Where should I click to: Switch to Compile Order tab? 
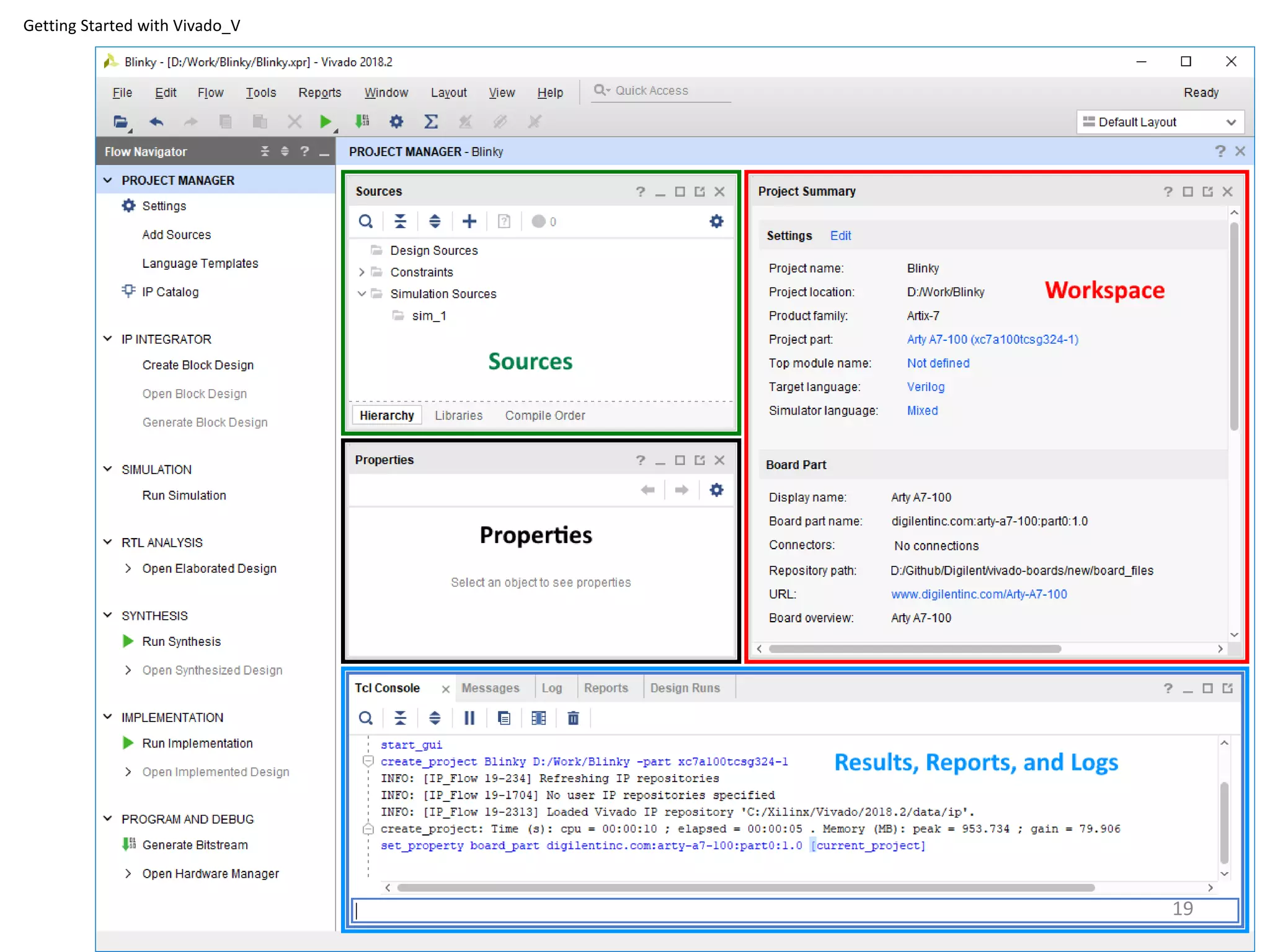(x=544, y=415)
